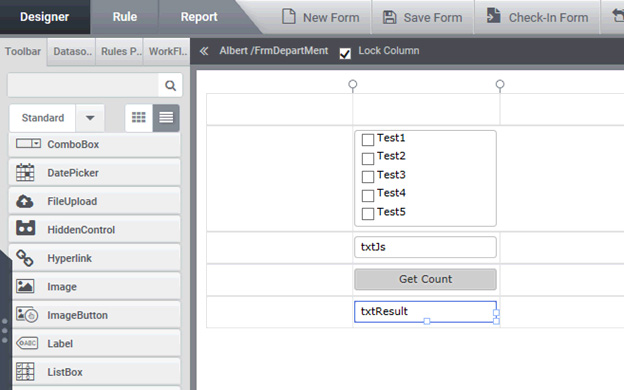Select the FileUpload cloud icon

[25, 201]
